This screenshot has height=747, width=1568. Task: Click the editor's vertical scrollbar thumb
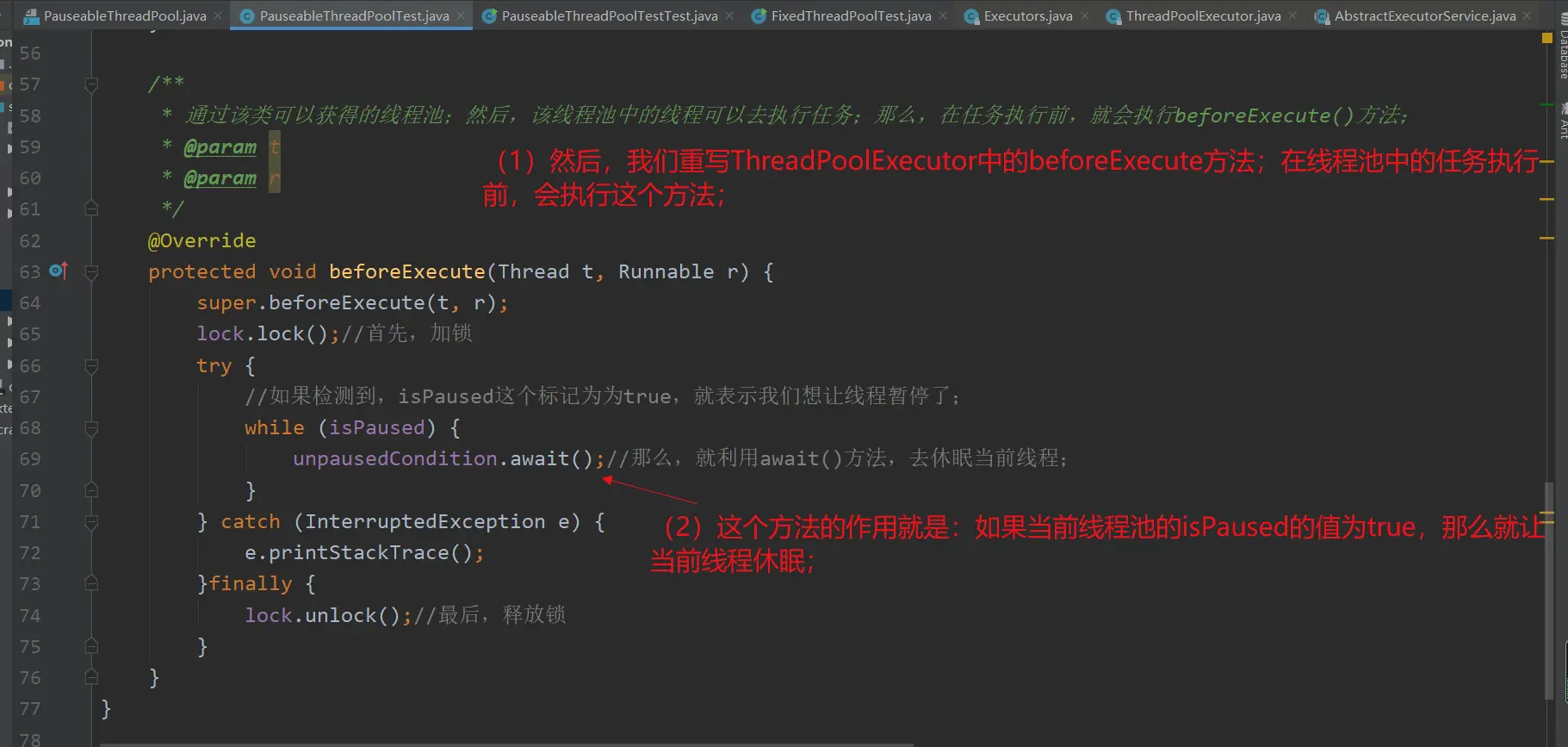[1548, 590]
